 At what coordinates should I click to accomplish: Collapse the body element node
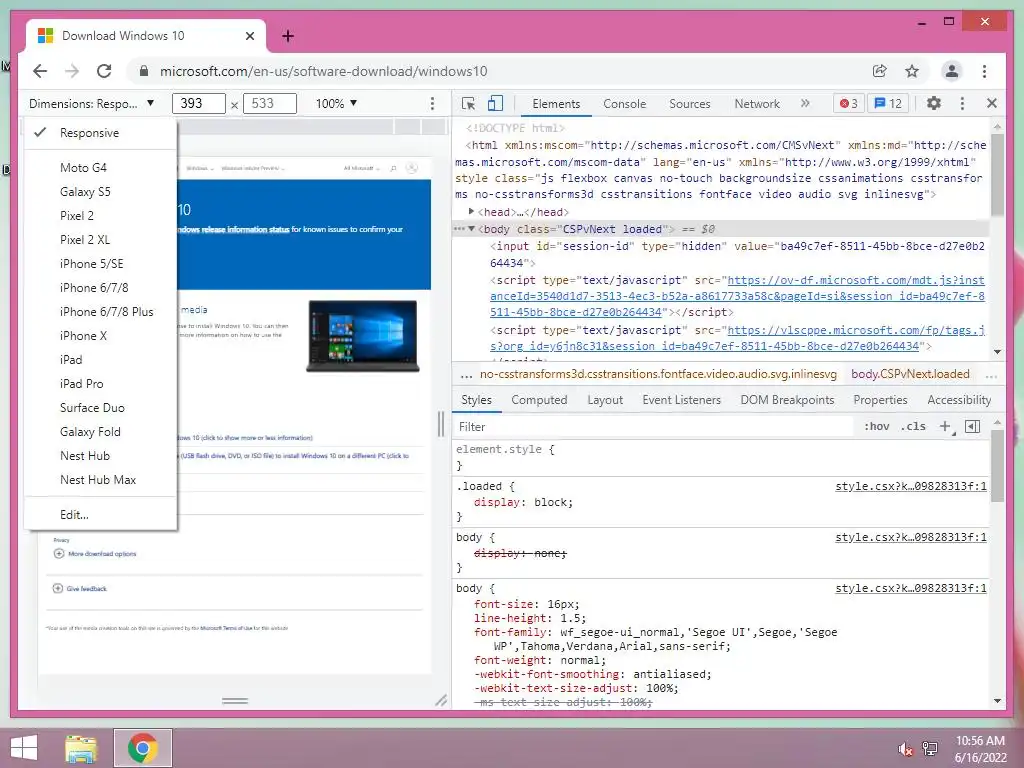(x=471, y=229)
